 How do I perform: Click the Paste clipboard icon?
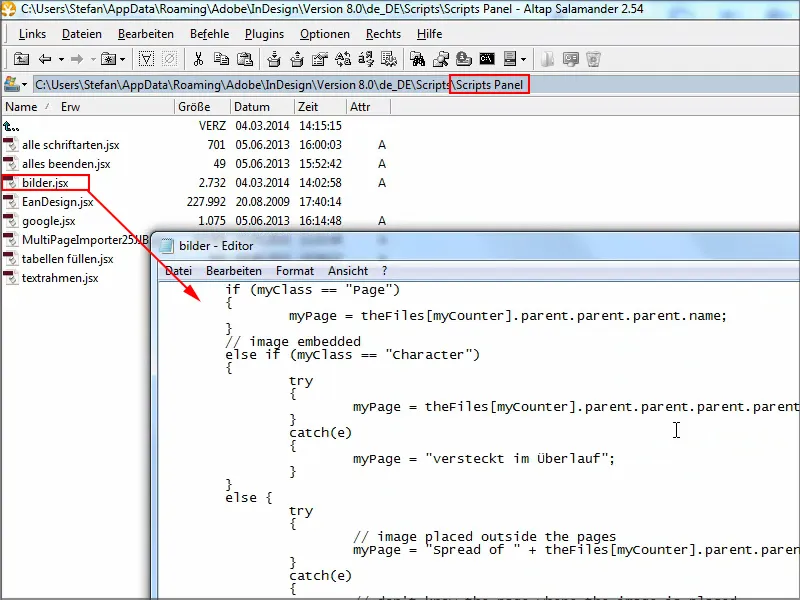click(245, 59)
